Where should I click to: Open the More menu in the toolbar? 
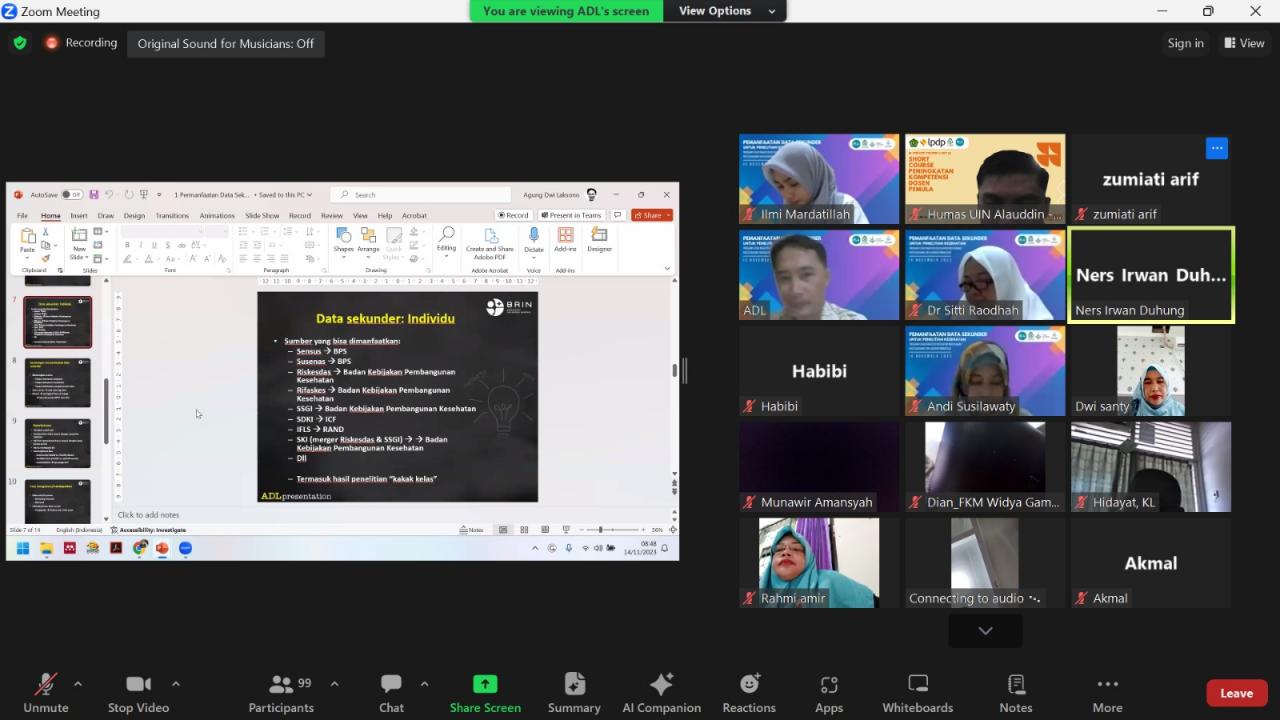tap(1107, 692)
